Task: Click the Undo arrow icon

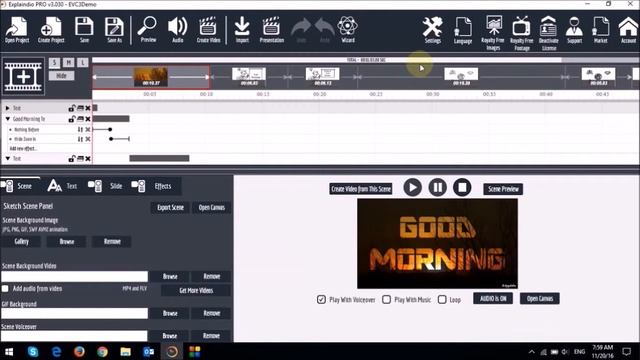Action: [301, 29]
